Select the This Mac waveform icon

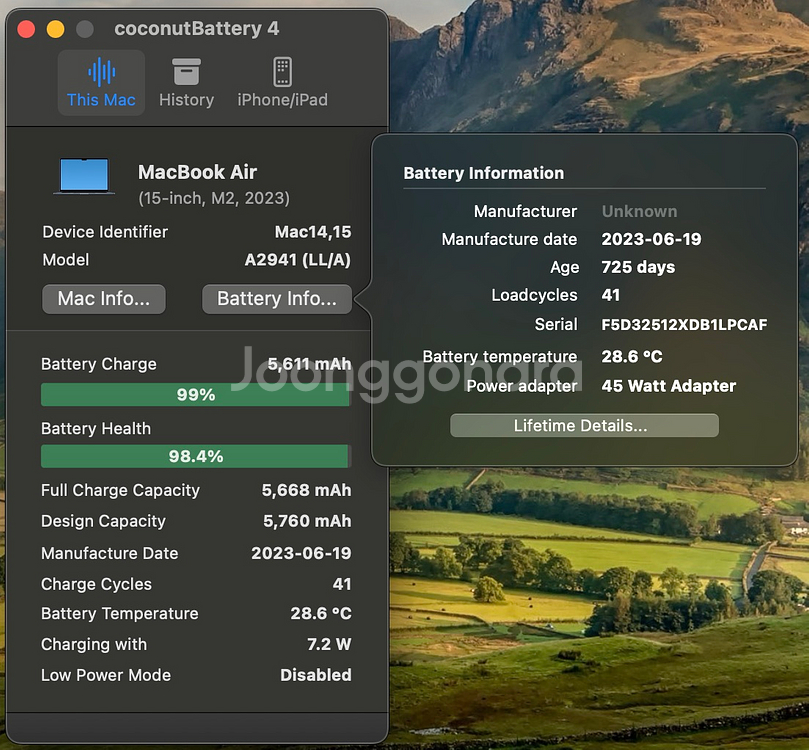pyautogui.click(x=102, y=72)
